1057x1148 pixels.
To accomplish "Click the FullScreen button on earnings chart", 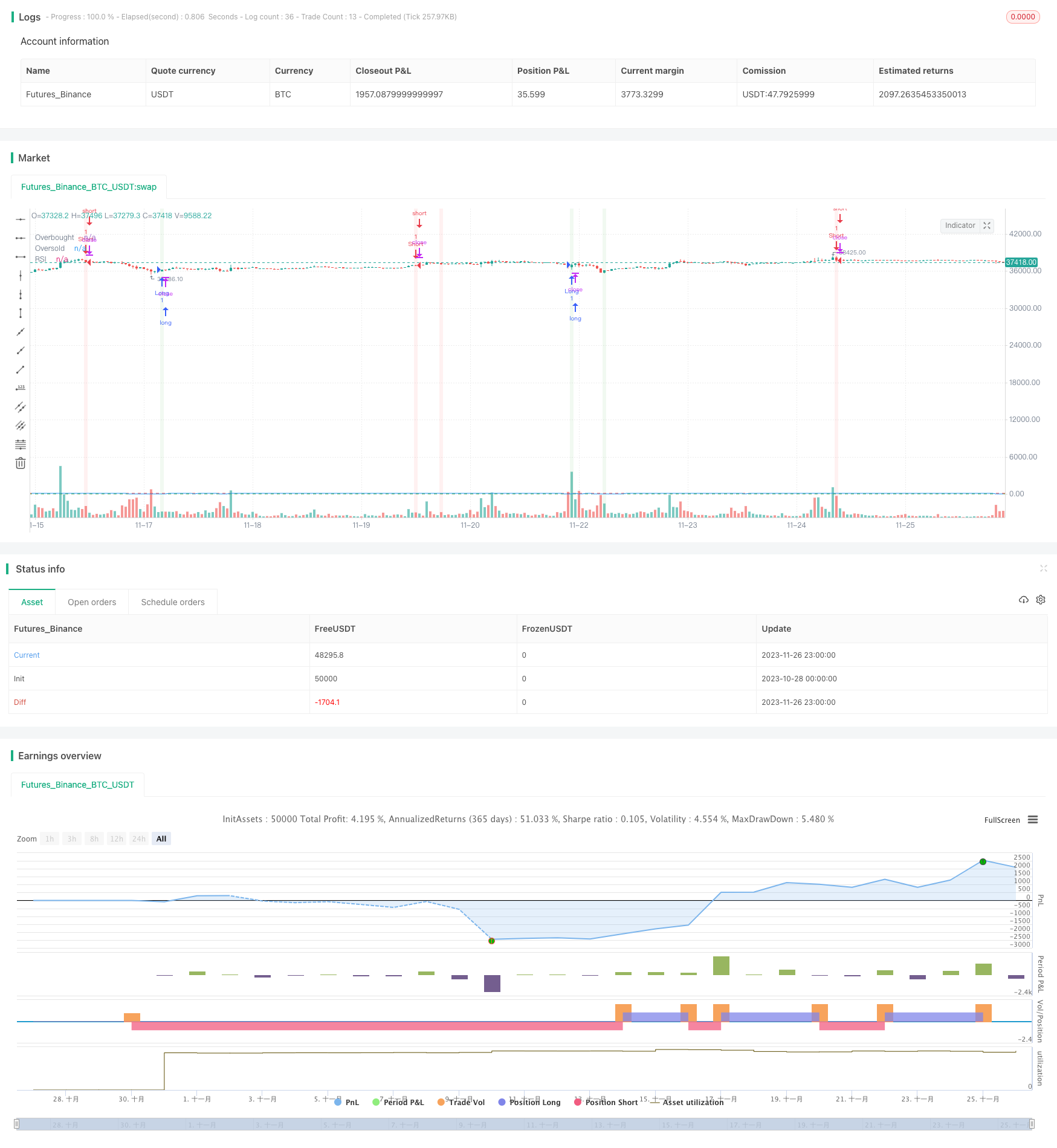I will pos(1001,820).
